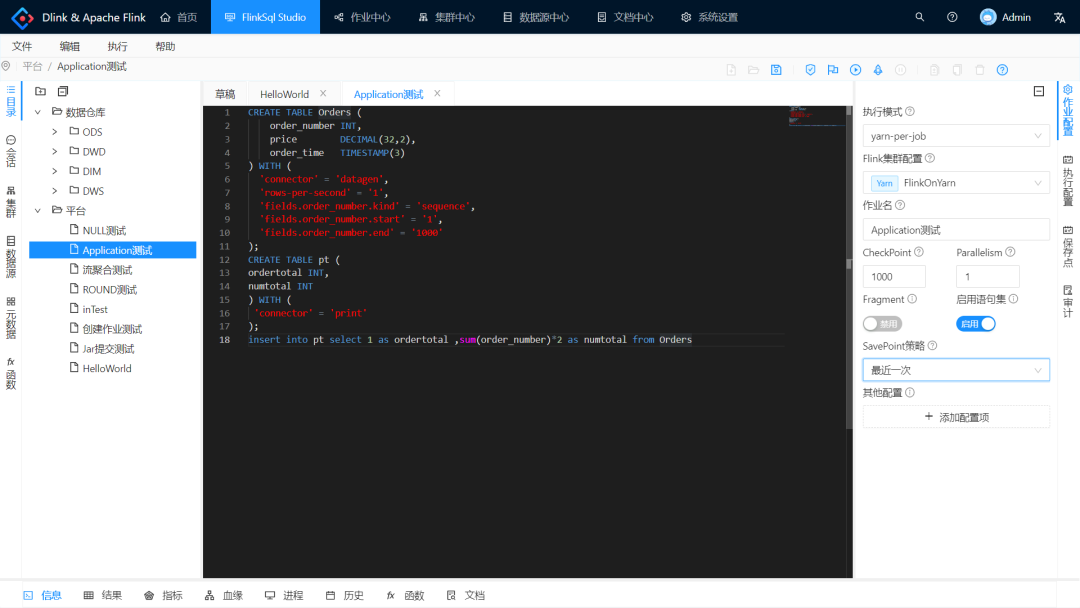Open the 执行 menu
Image resolution: width=1080 pixels, height=608 pixels.
point(117,46)
